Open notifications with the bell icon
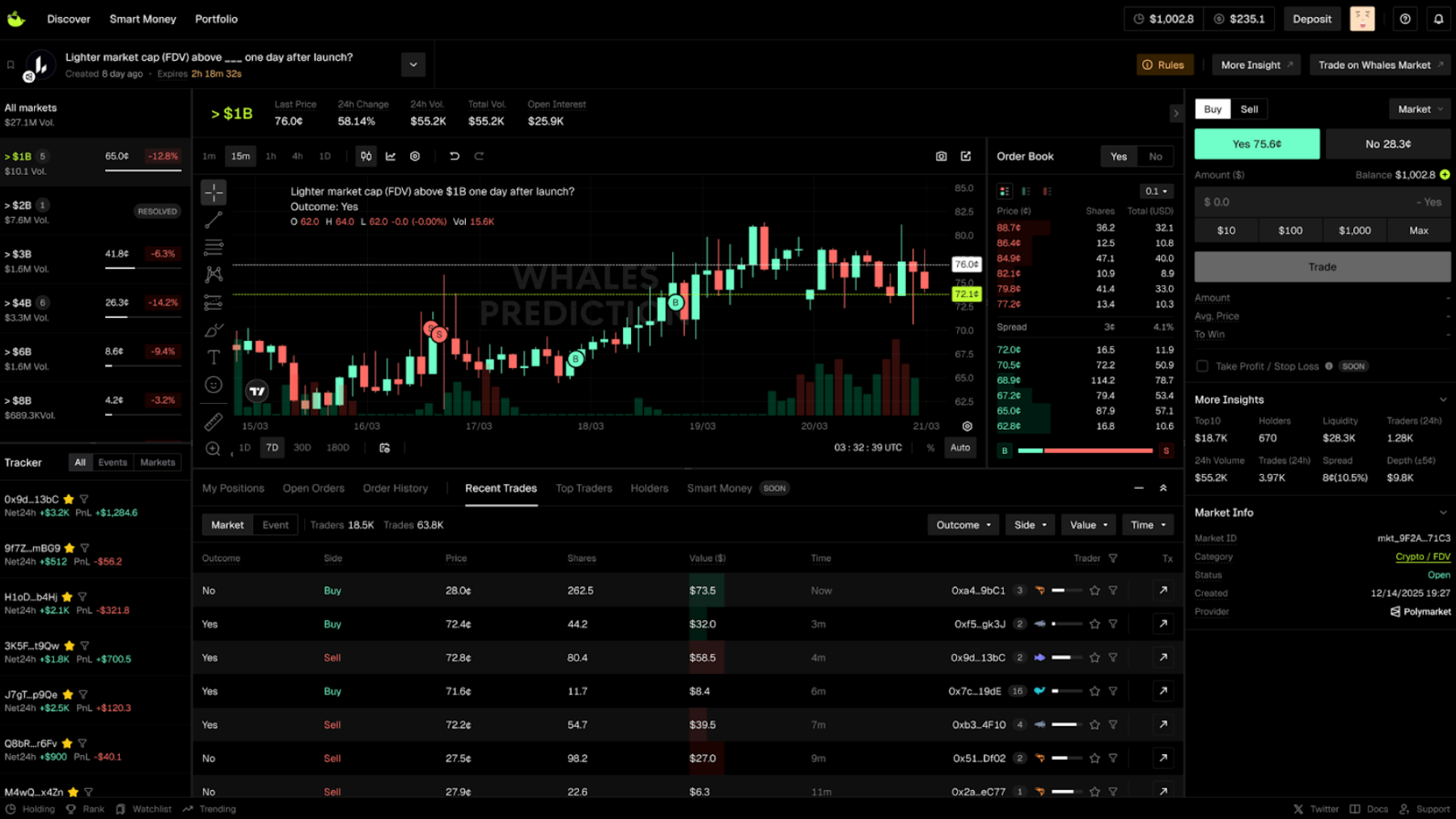 click(1439, 18)
